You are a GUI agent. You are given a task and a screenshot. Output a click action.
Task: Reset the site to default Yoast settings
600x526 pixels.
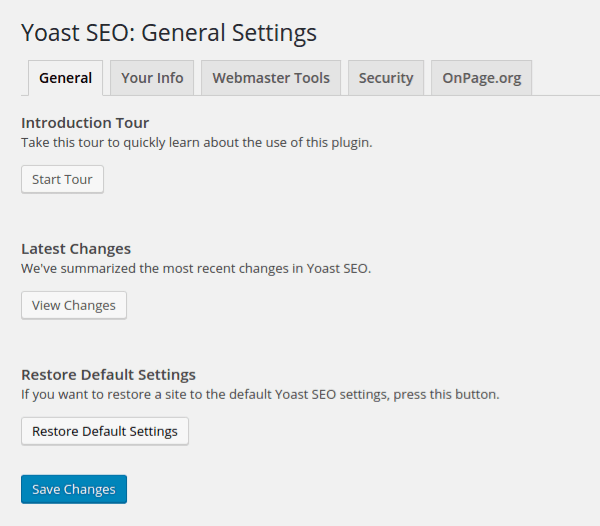click(105, 431)
